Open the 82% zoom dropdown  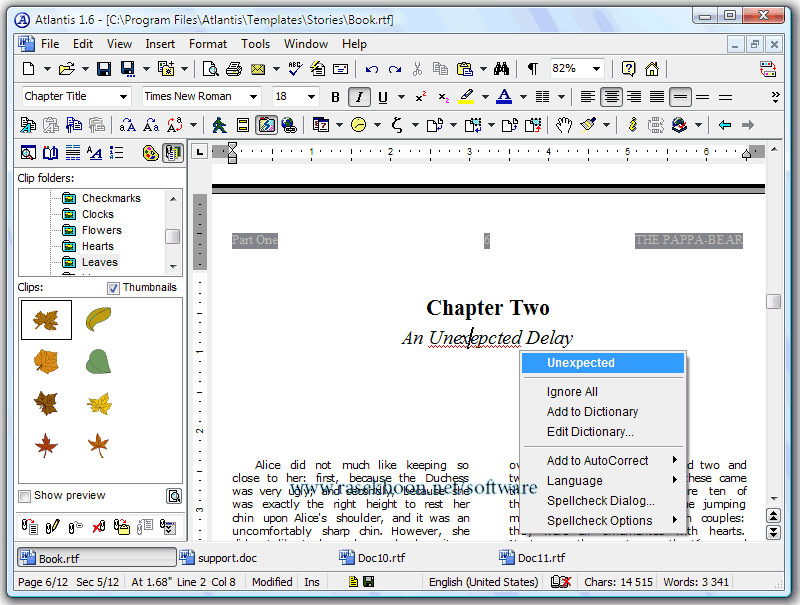pyautogui.click(x=596, y=68)
